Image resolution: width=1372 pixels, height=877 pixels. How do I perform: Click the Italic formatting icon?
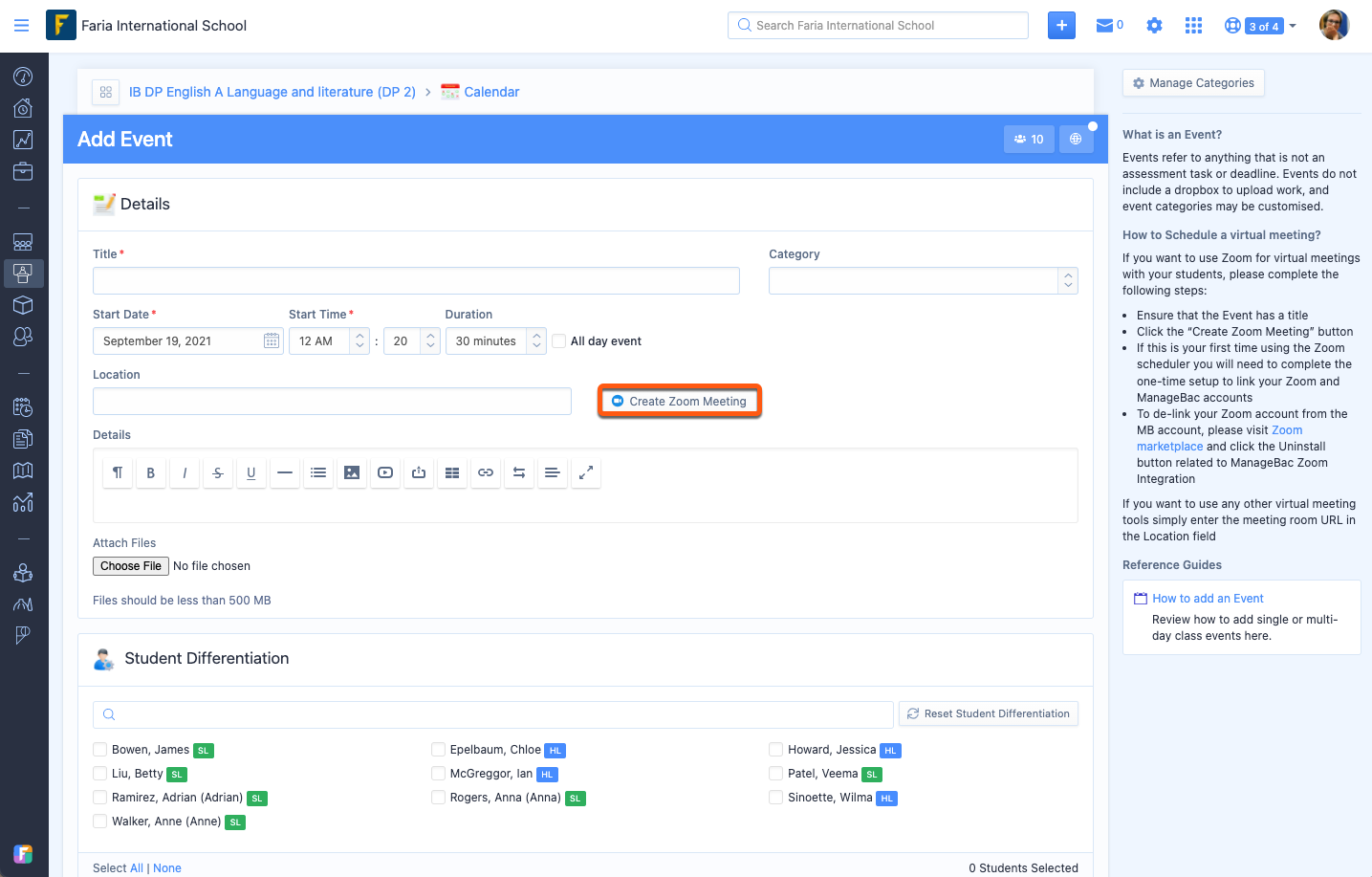[185, 472]
